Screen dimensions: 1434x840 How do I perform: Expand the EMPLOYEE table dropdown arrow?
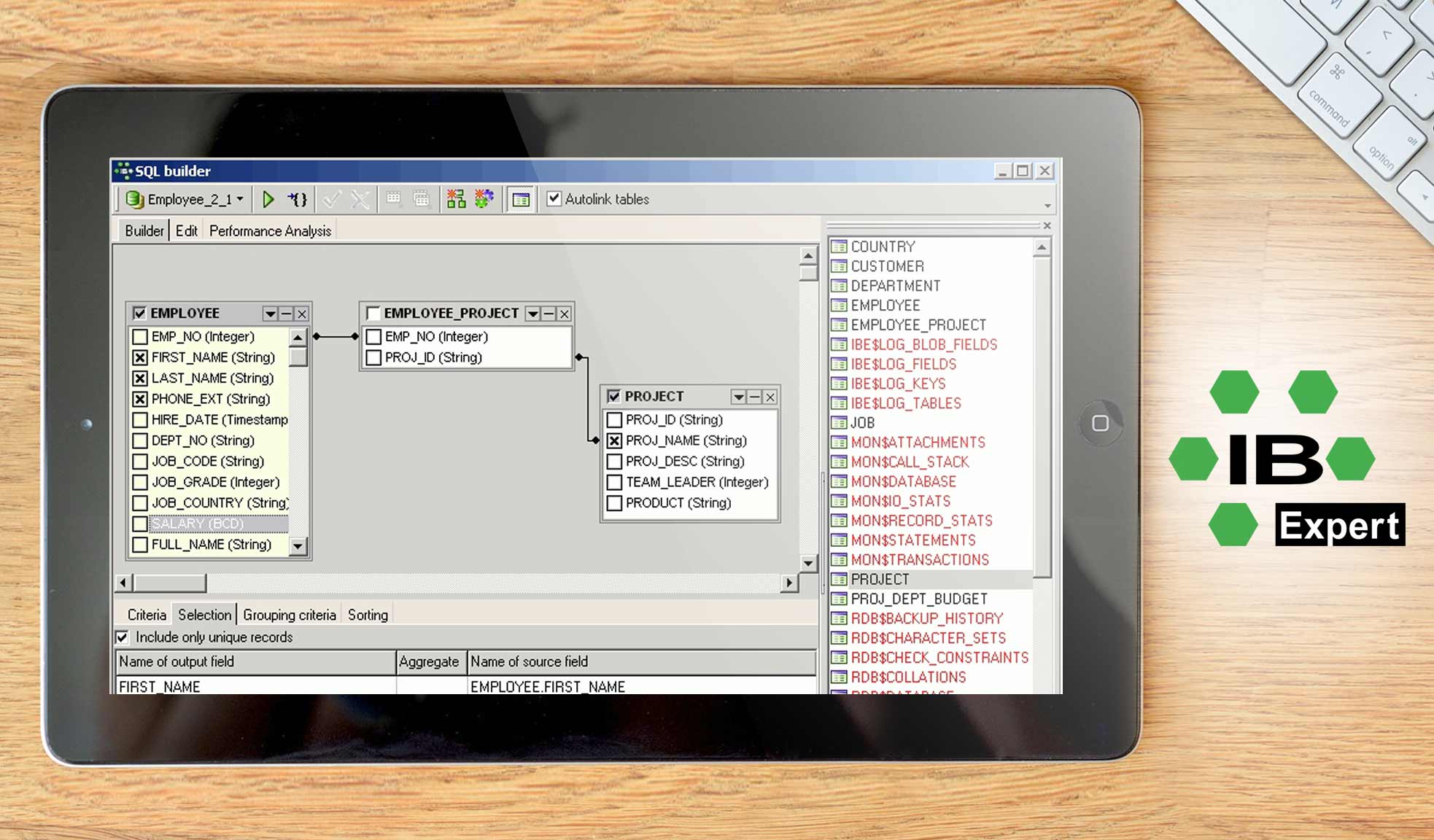click(270, 314)
